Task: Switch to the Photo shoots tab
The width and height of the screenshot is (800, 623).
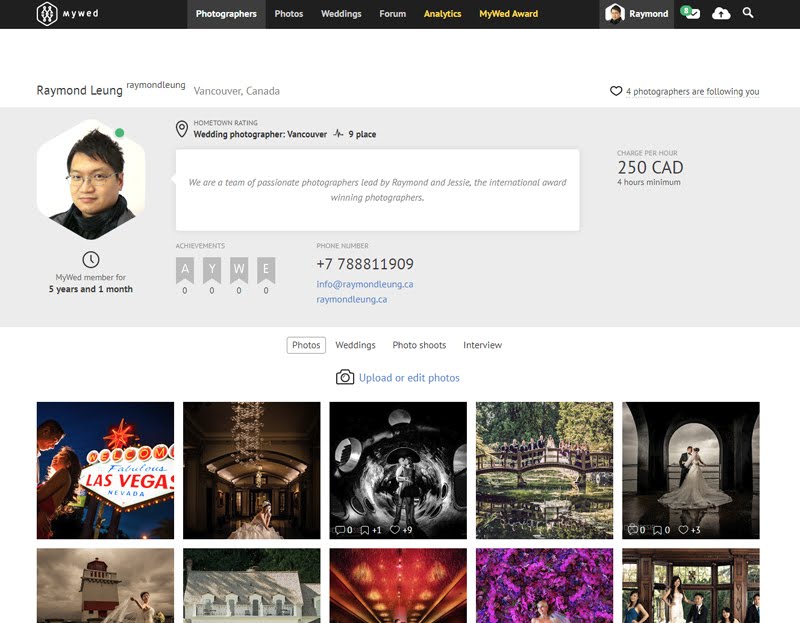Action: (x=419, y=345)
